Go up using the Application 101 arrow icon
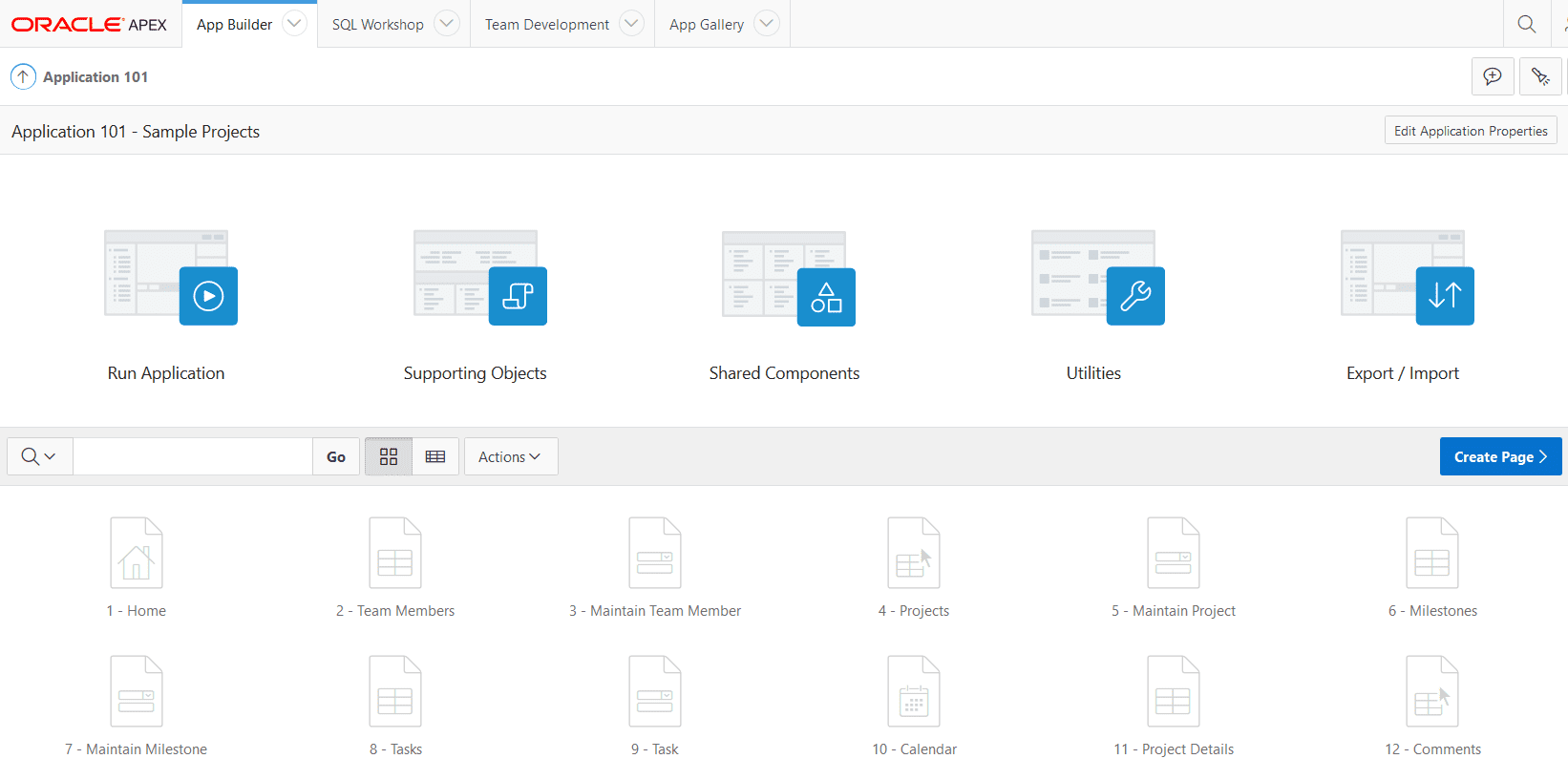 [23, 76]
